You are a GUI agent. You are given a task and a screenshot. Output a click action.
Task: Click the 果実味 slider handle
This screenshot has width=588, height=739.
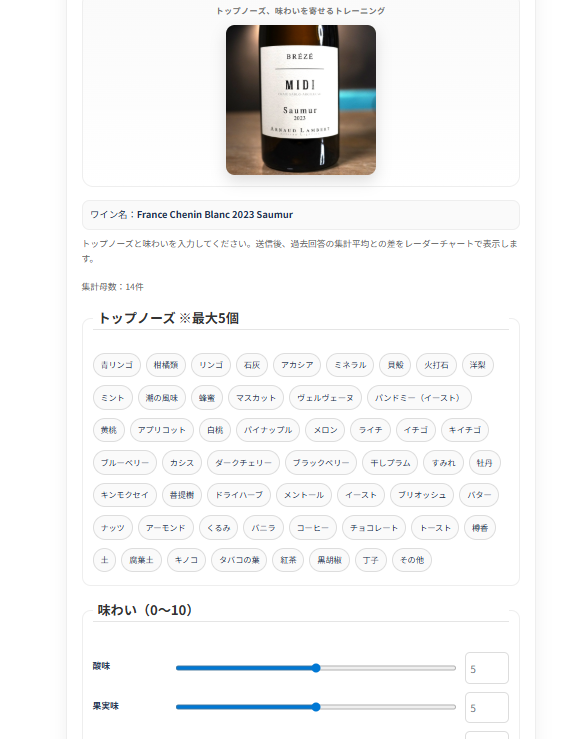pos(316,707)
